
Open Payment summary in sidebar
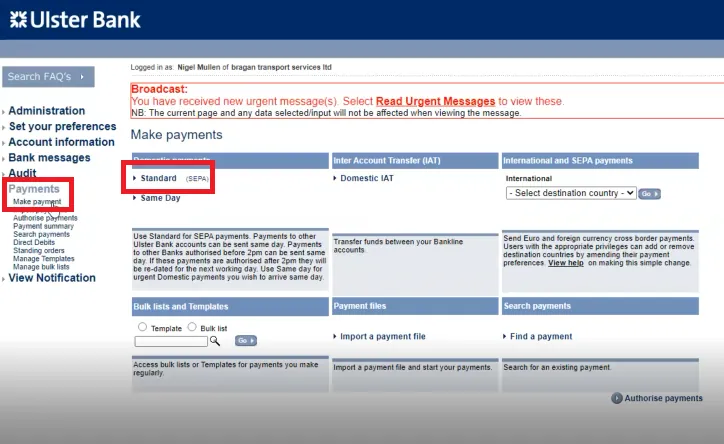[x=43, y=226]
